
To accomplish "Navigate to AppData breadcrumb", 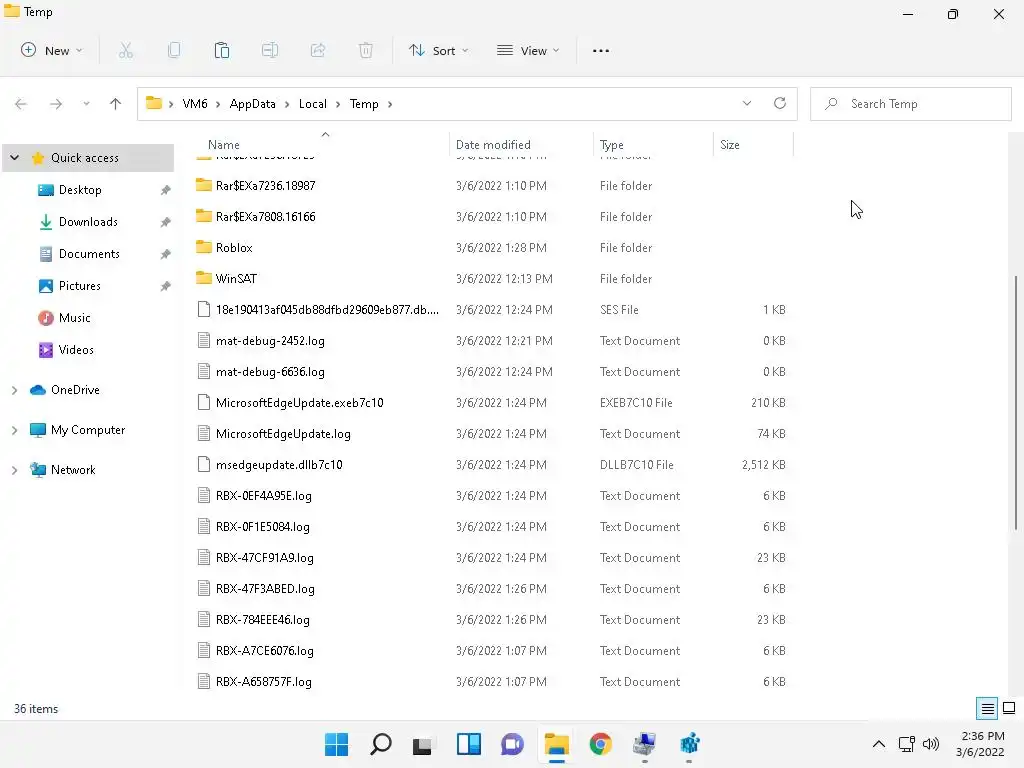I will 252,104.
